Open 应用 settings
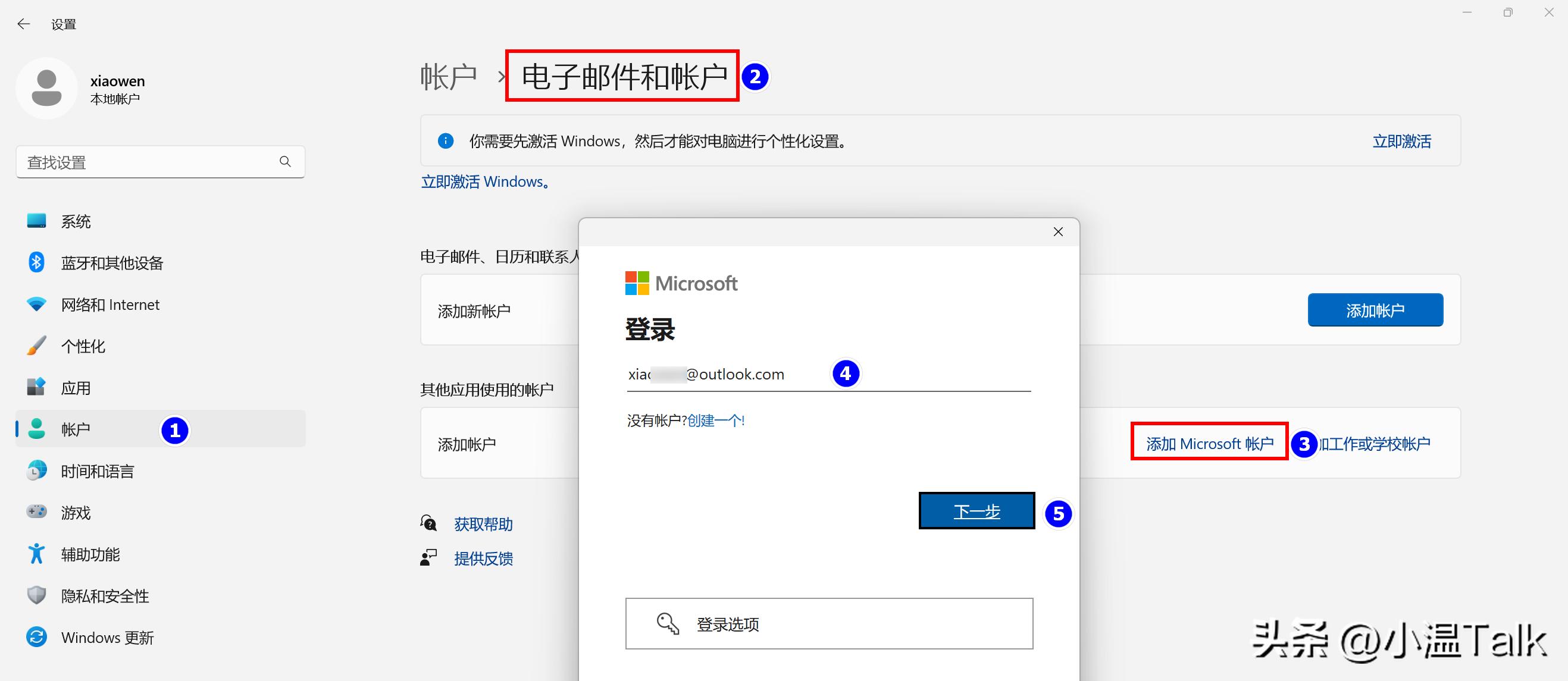 (161, 387)
